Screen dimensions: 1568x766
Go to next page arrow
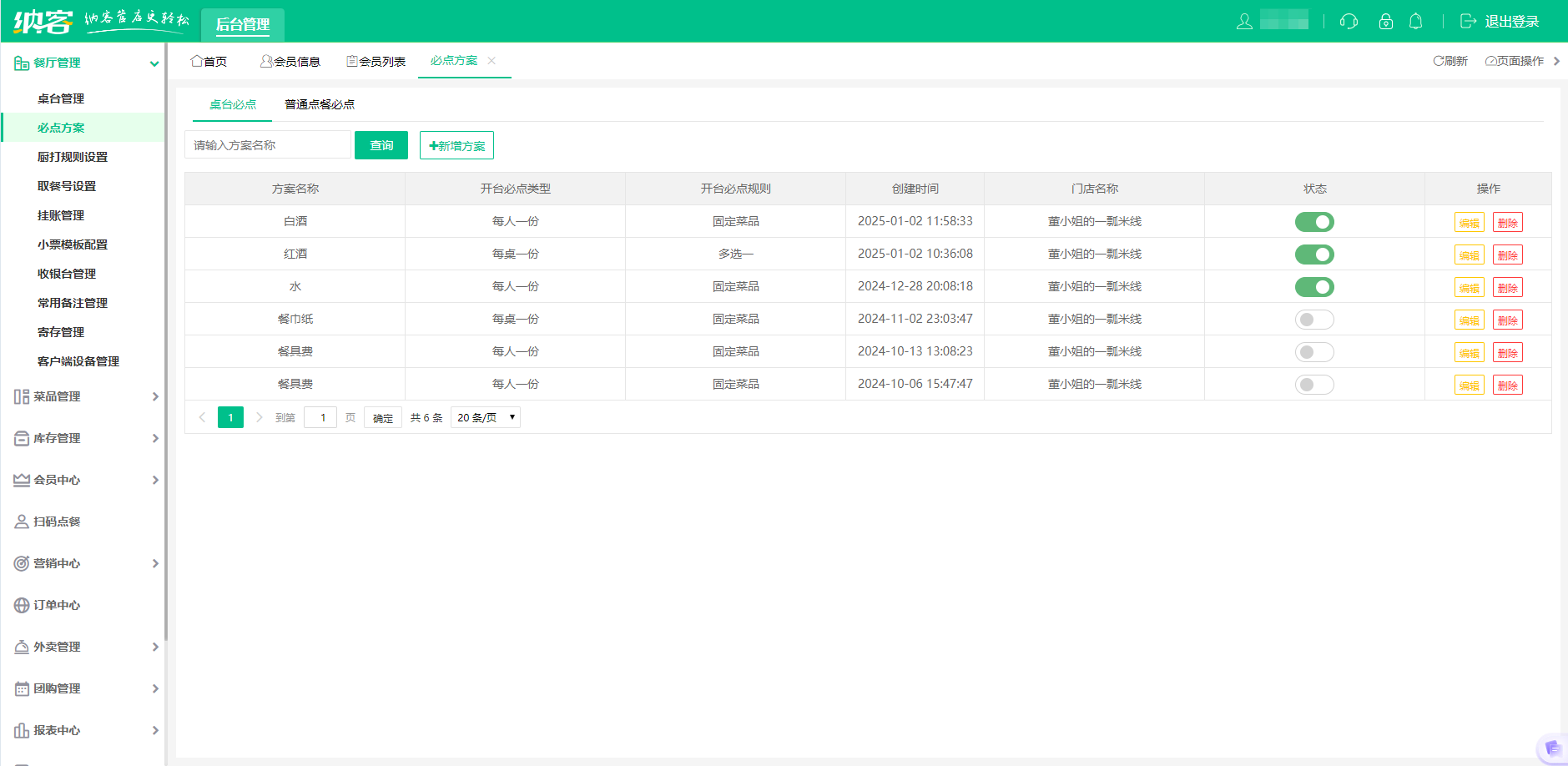coord(259,417)
